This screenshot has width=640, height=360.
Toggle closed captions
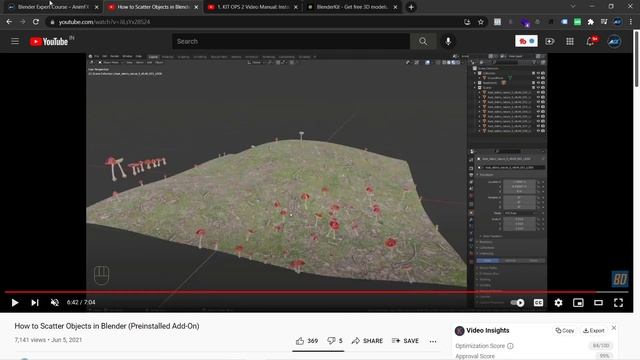click(x=538, y=302)
